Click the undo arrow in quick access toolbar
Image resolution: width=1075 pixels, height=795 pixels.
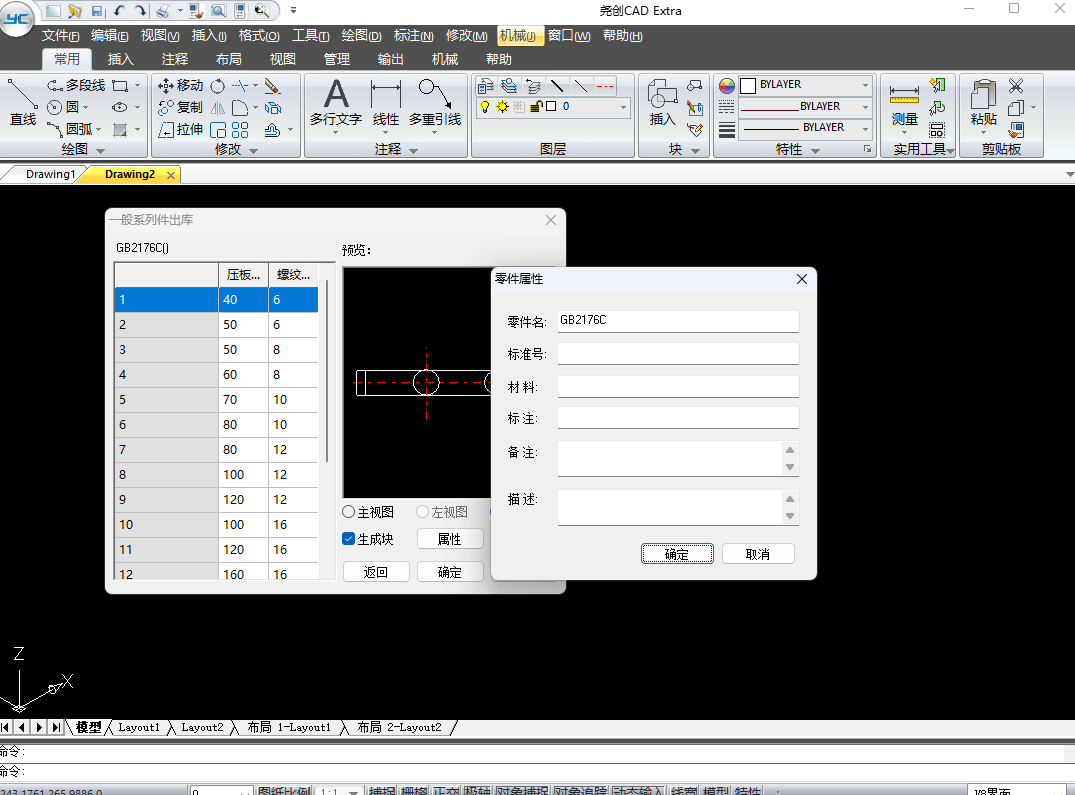pyautogui.click(x=120, y=10)
